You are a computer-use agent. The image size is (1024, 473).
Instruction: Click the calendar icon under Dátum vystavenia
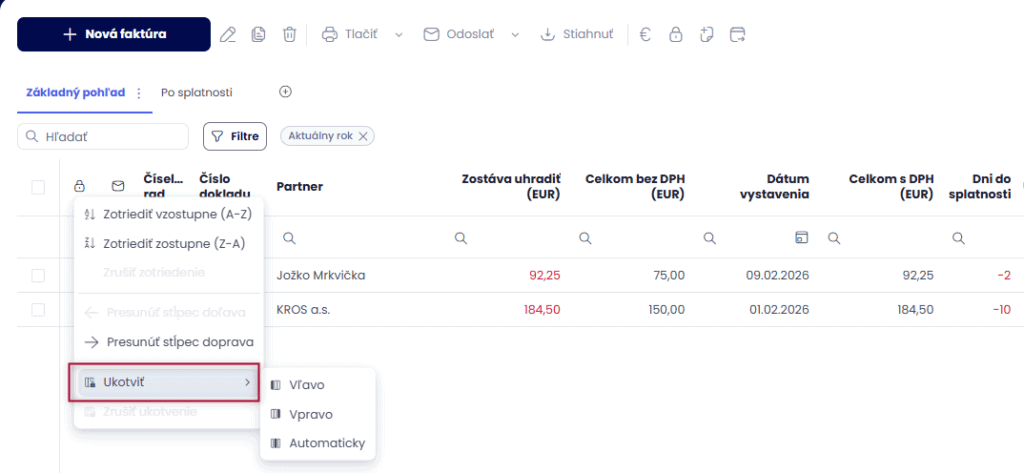800,238
